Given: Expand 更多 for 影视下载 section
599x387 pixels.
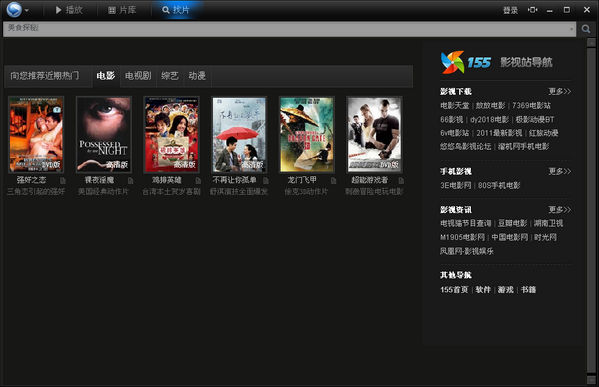Looking at the screenshot, I should [560, 91].
